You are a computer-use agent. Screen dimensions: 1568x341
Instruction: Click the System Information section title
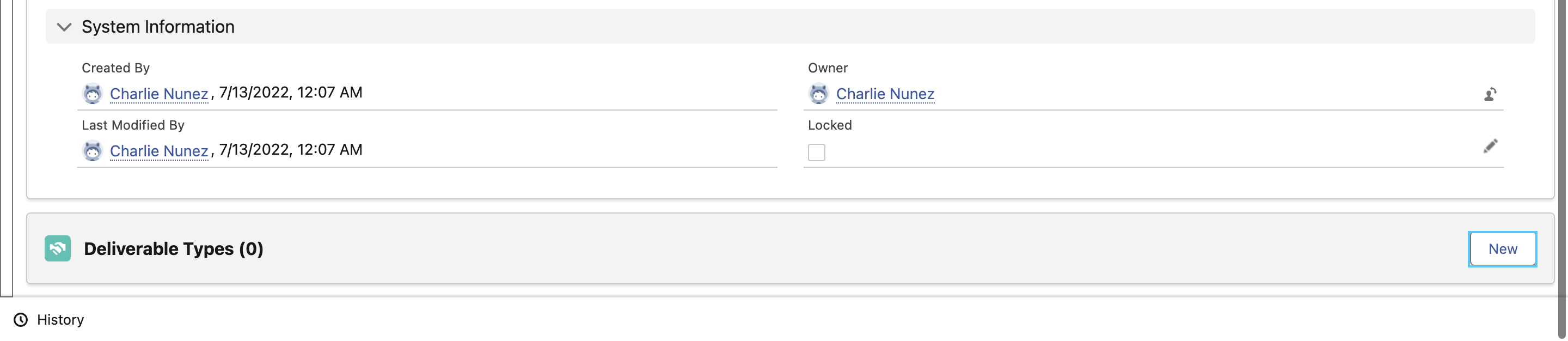pyautogui.click(x=158, y=27)
